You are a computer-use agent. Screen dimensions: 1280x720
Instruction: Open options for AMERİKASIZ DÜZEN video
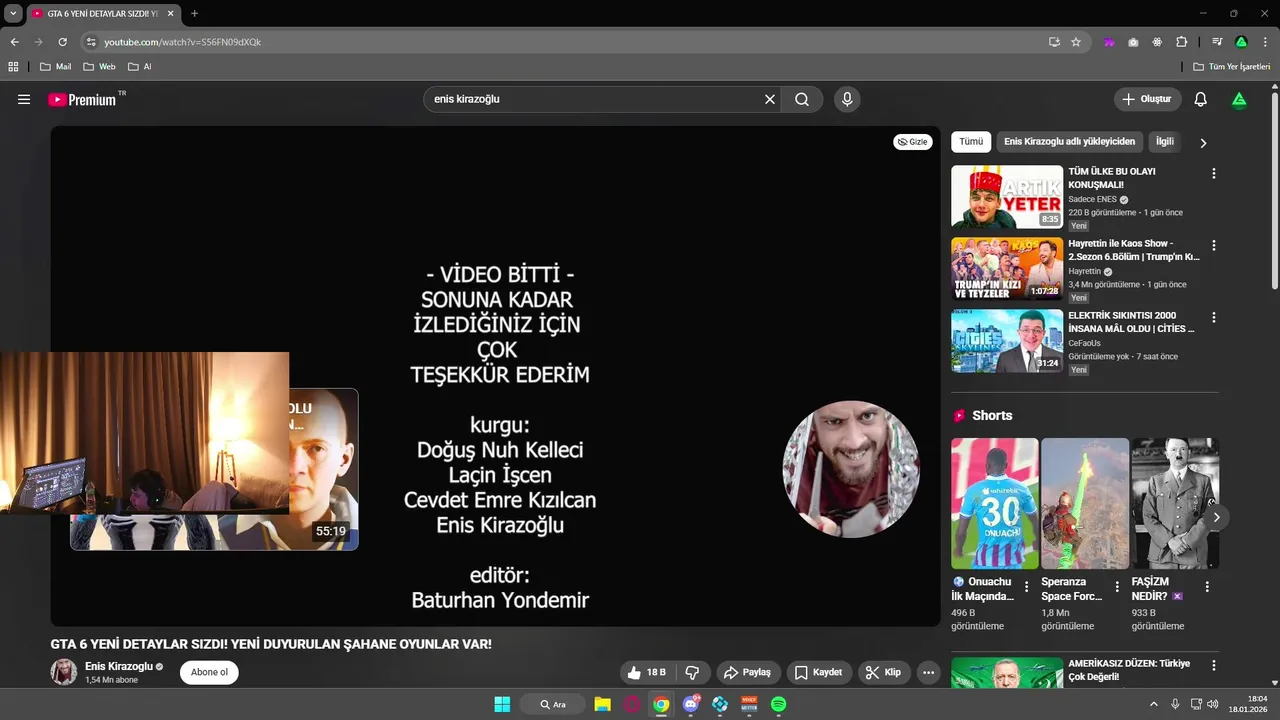point(1214,665)
